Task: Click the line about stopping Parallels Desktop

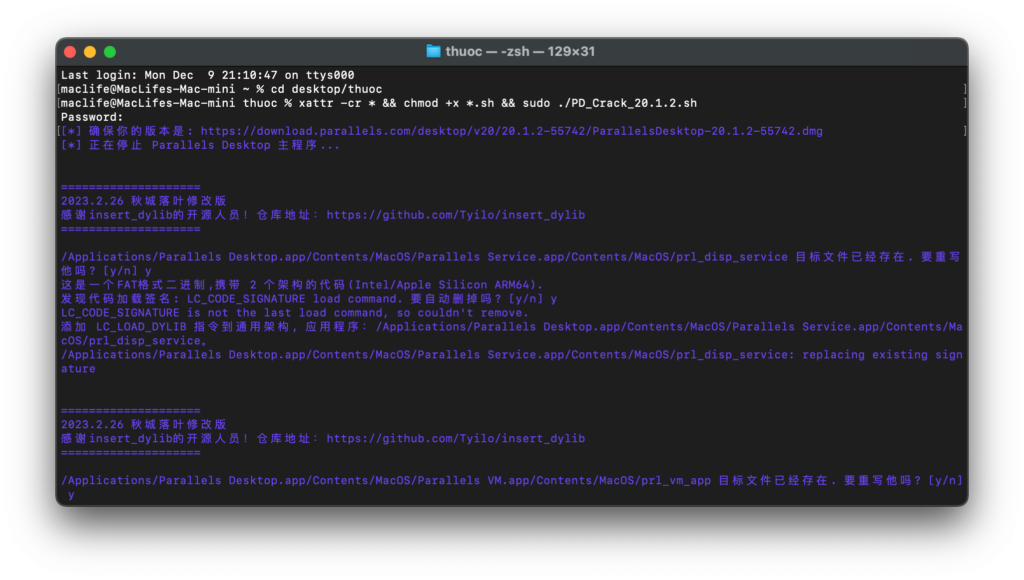Action: 200,145
